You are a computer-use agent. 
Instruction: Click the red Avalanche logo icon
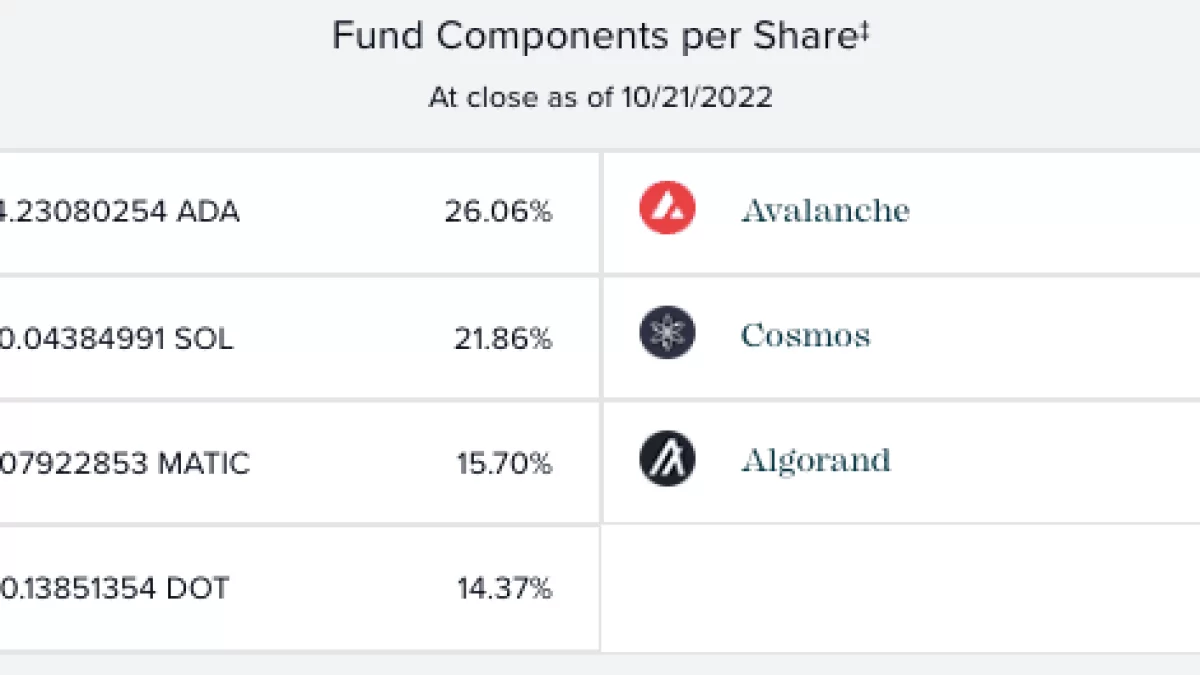[x=667, y=210]
